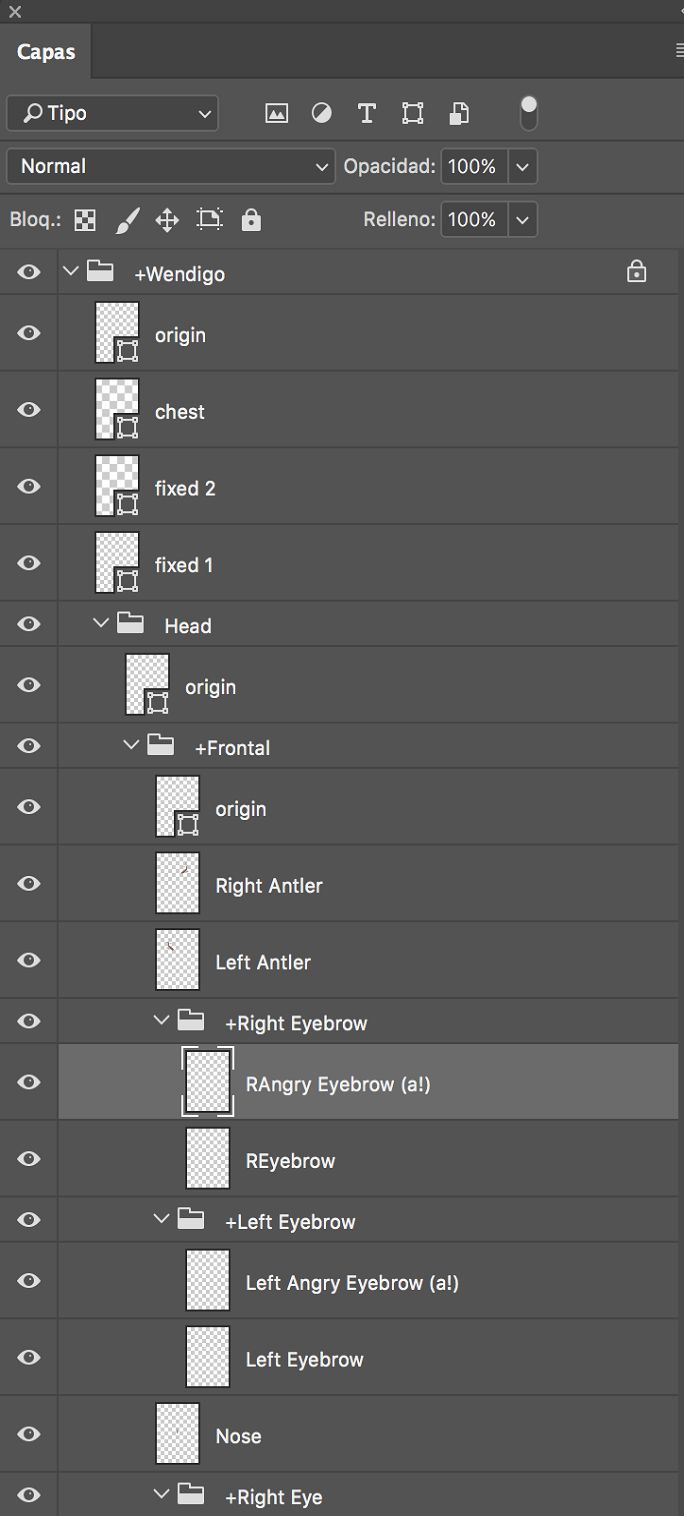Image resolution: width=684 pixels, height=1516 pixels.
Task: Filter layers by pixel image type
Action: [276, 113]
